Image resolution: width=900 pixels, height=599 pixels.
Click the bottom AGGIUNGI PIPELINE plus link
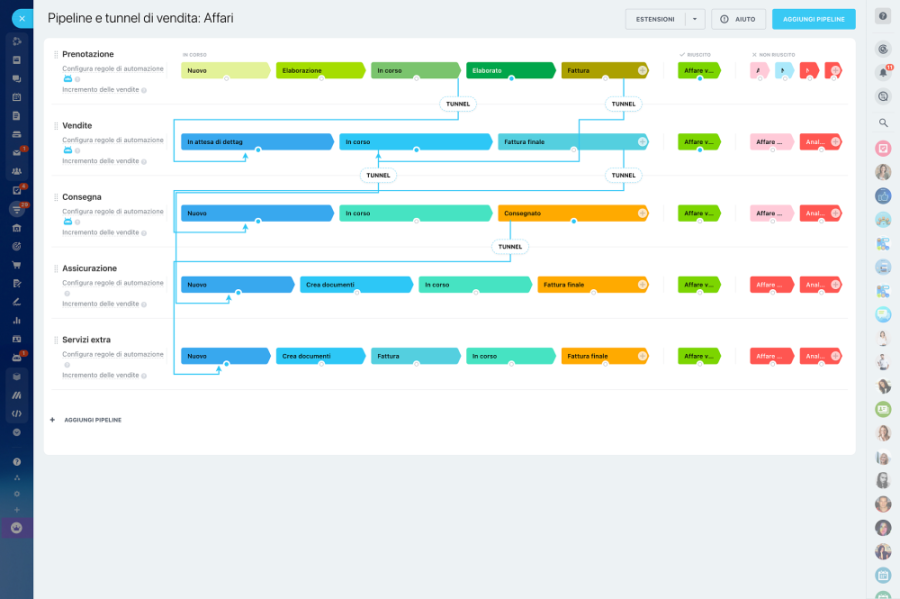(86, 420)
